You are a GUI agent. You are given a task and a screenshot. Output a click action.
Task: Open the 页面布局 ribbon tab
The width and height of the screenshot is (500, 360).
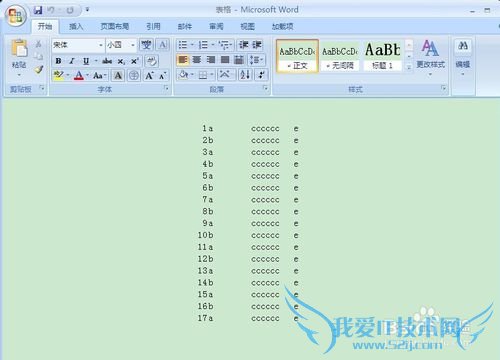pos(115,27)
